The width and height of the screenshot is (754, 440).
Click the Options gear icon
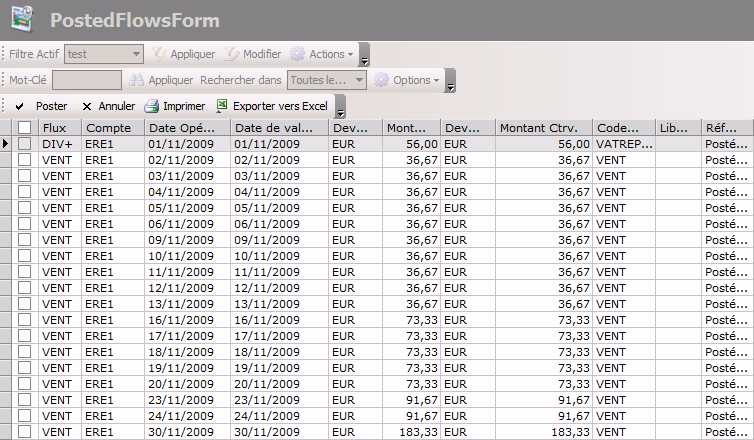pyautogui.click(x=381, y=80)
